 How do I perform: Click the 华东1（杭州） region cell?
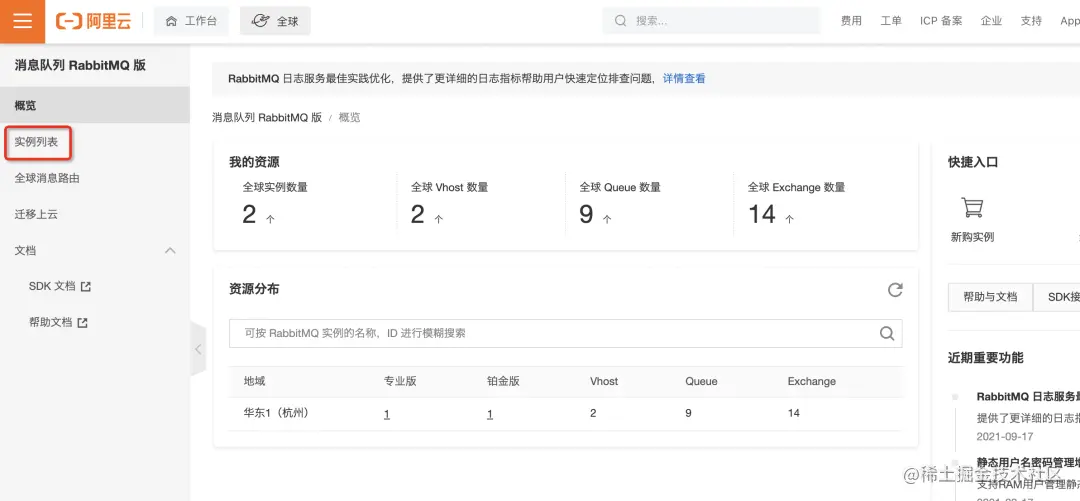[276, 413]
